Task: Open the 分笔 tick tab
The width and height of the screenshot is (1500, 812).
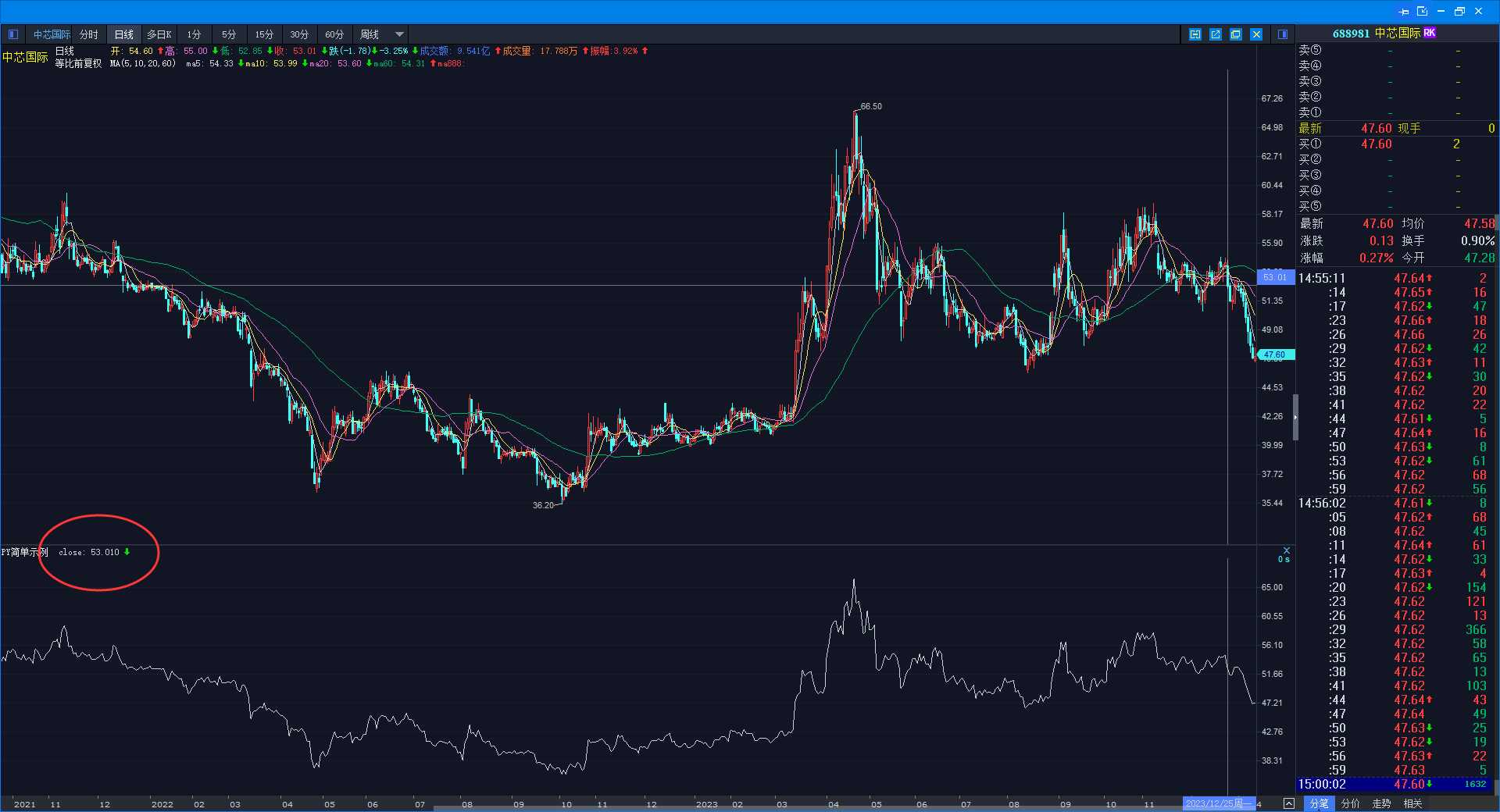Action: pos(1320,803)
